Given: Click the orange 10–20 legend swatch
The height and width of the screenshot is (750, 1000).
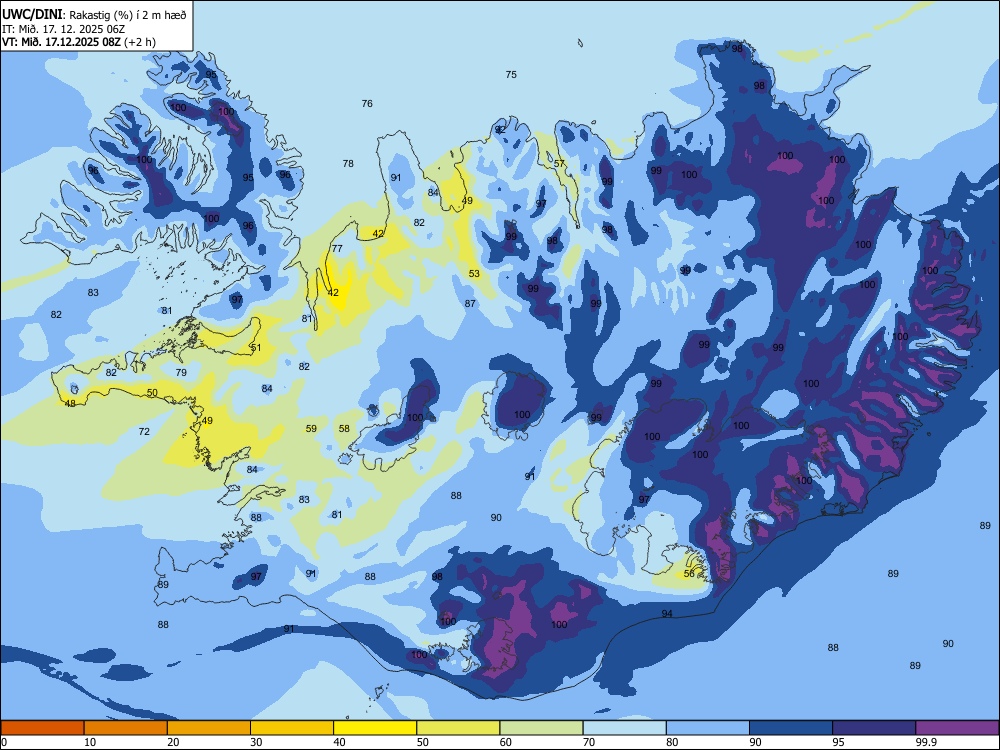Looking at the screenshot, I should [126, 728].
